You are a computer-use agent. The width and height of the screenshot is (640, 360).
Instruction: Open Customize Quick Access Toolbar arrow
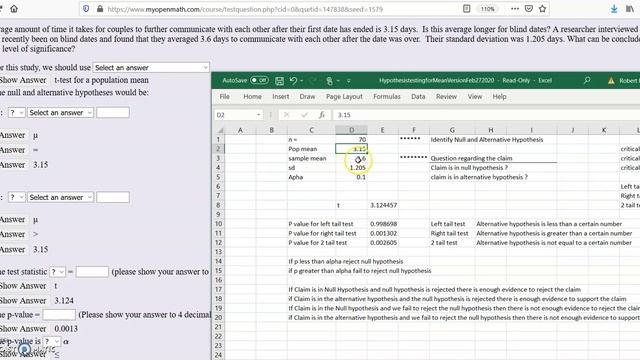[349, 81]
